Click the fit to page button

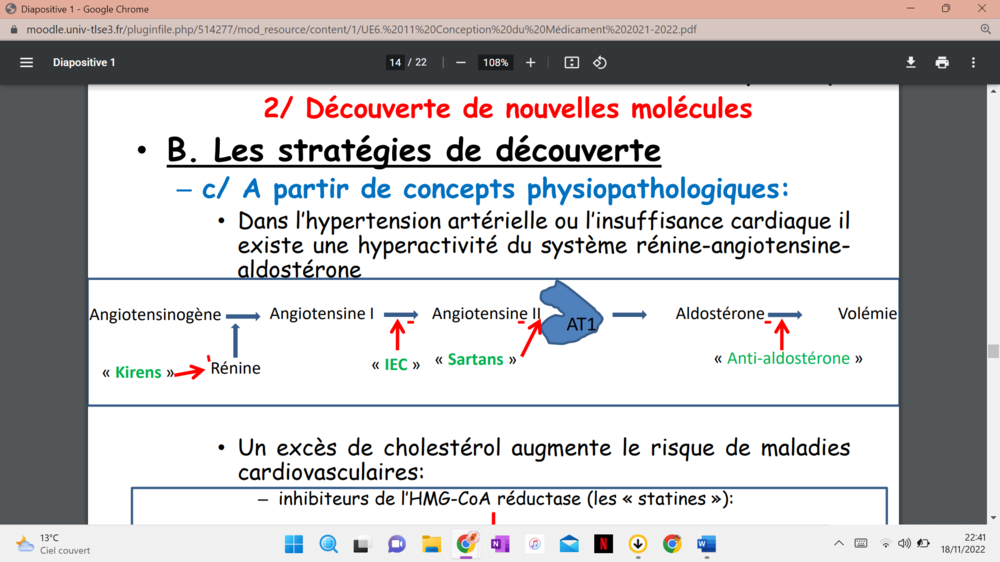pos(572,62)
